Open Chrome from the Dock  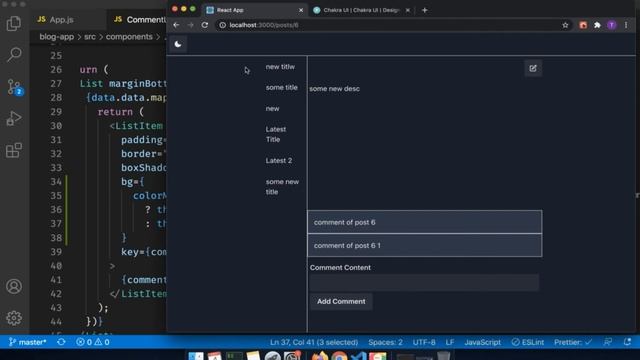(x=339, y=356)
